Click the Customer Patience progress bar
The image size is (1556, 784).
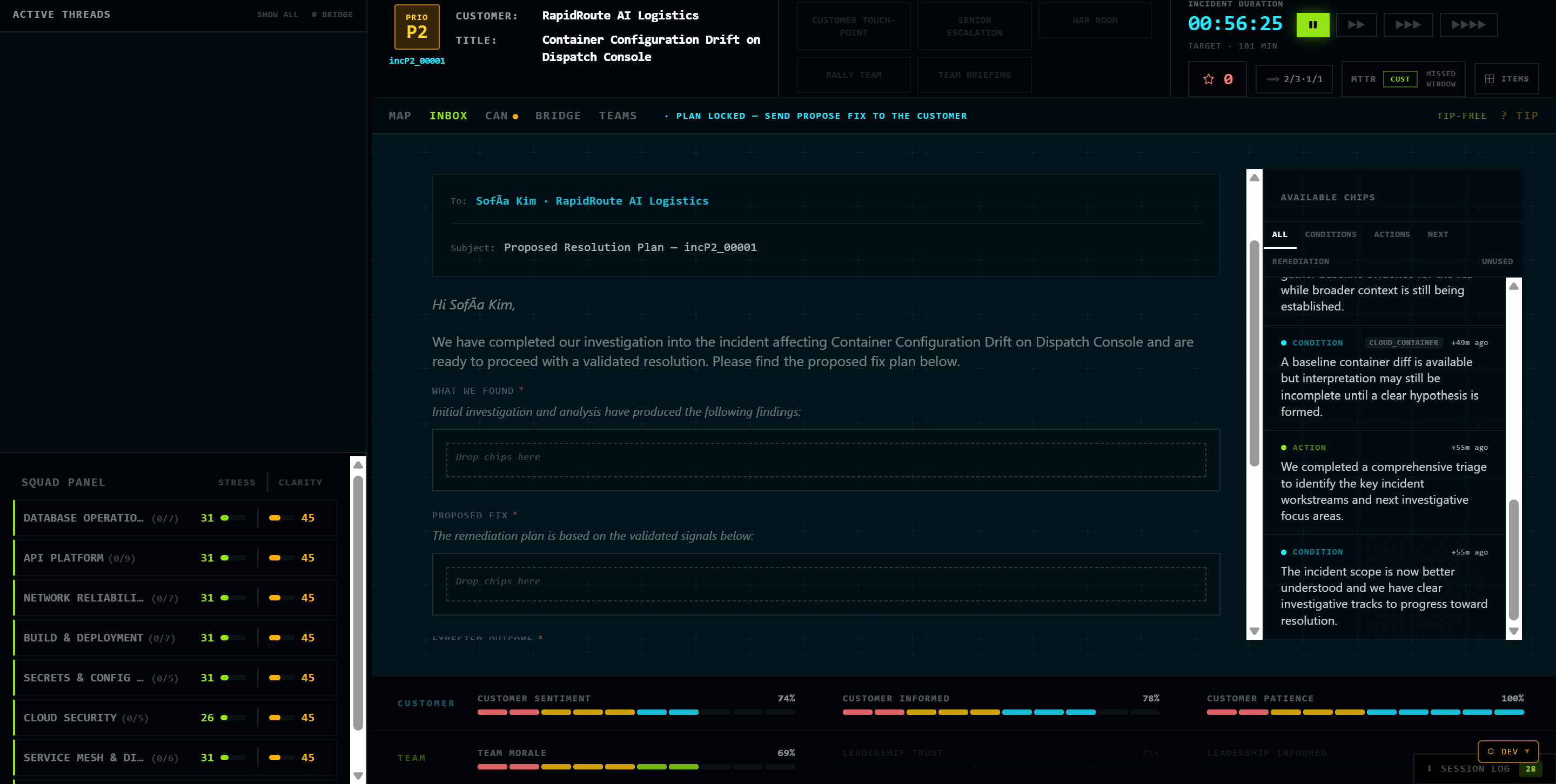(1365, 712)
